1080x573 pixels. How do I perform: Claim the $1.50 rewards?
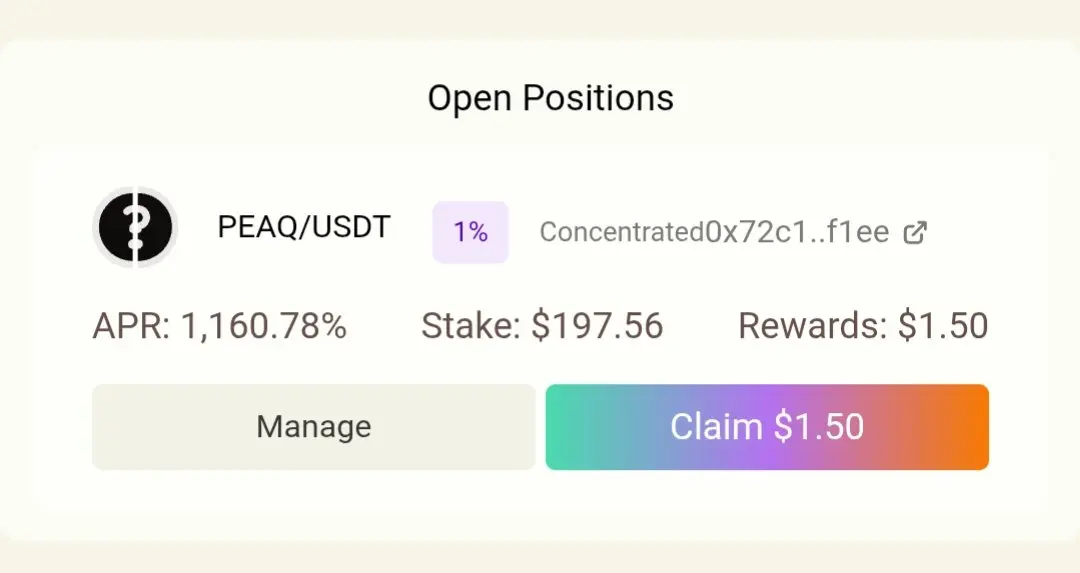[x=767, y=427]
